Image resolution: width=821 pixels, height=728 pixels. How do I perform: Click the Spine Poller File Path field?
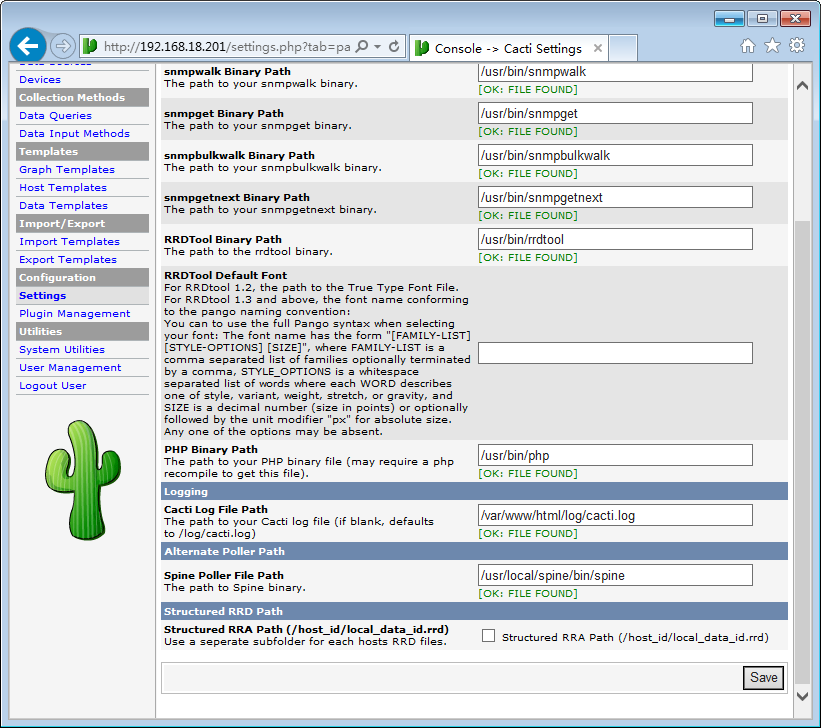point(615,575)
